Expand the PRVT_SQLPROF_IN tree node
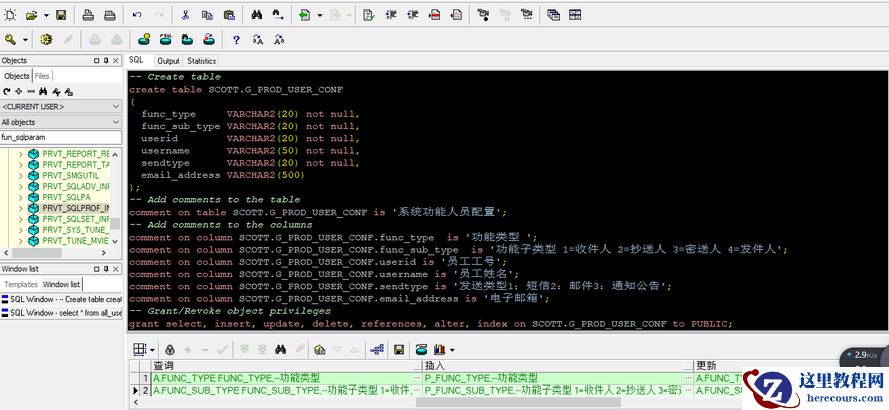This screenshot has height=410, width=889. (22, 208)
